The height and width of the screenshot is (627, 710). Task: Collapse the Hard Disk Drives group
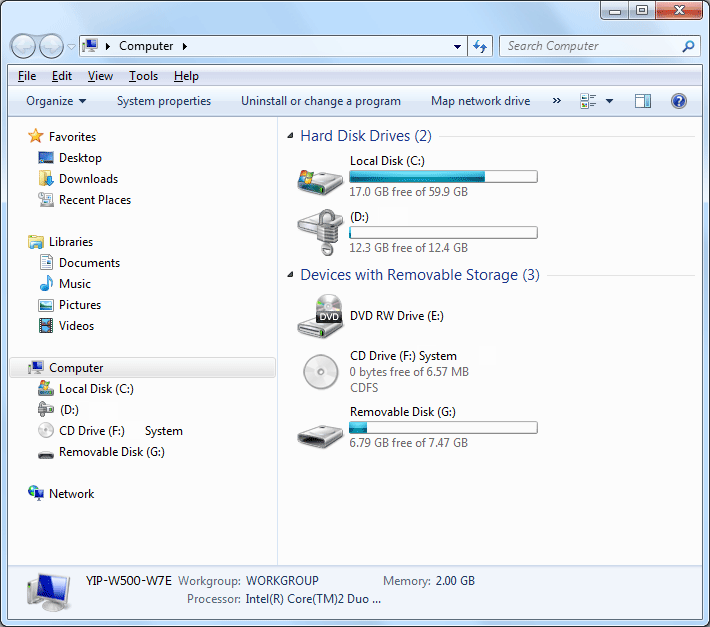(x=290, y=135)
